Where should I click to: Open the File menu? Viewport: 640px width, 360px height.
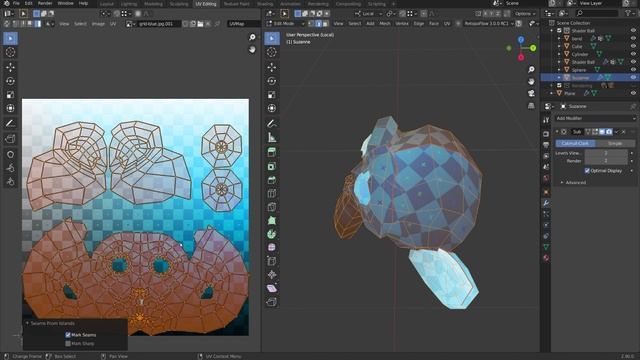[x=16, y=3]
